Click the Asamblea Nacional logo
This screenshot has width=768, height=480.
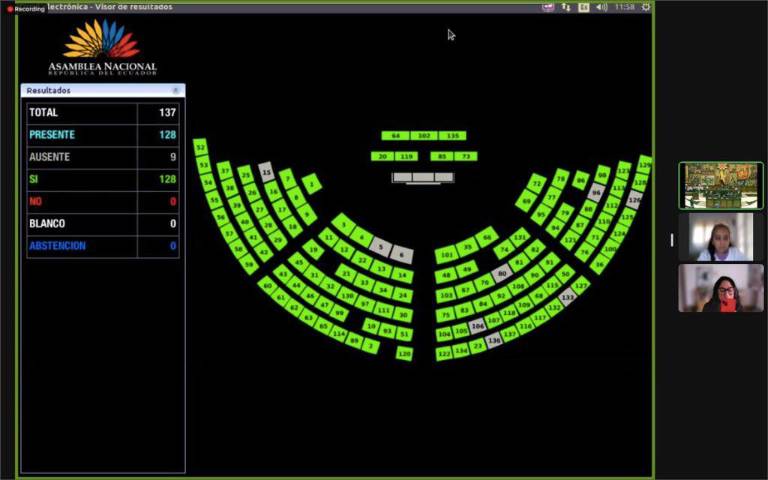102,48
